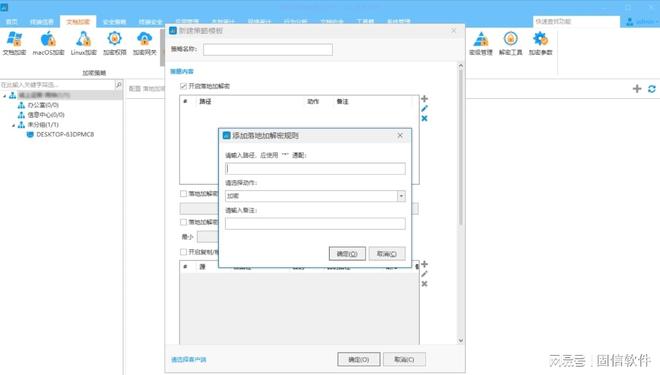Switch to the first 首页 ribbon tab
The width and height of the screenshot is (660, 375).
(12, 21)
